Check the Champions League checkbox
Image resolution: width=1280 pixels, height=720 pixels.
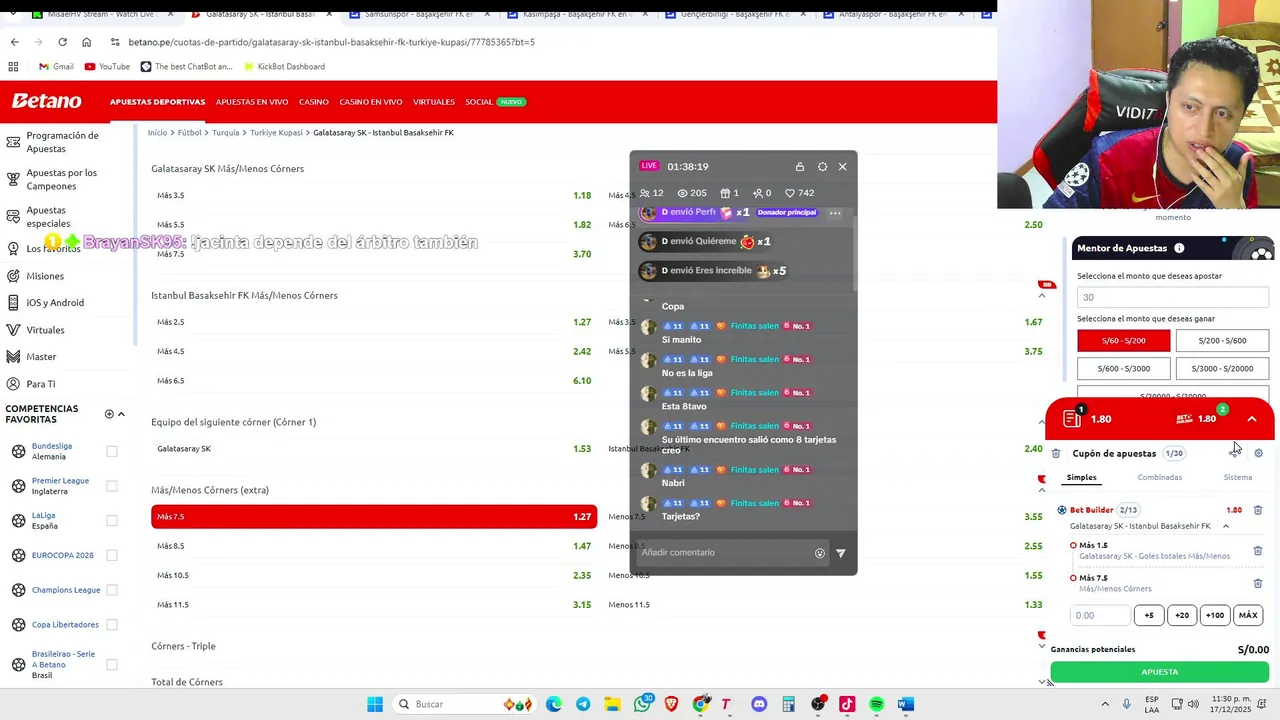(x=112, y=590)
